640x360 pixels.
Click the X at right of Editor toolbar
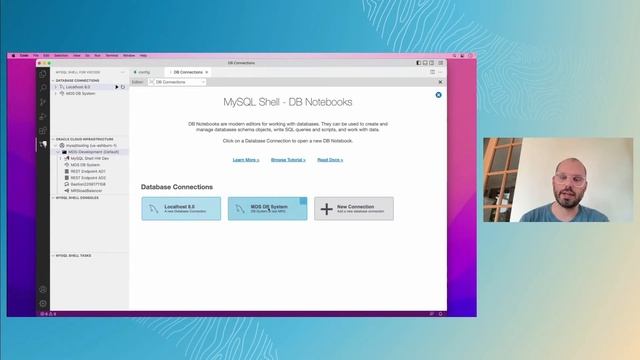(x=440, y=82)
